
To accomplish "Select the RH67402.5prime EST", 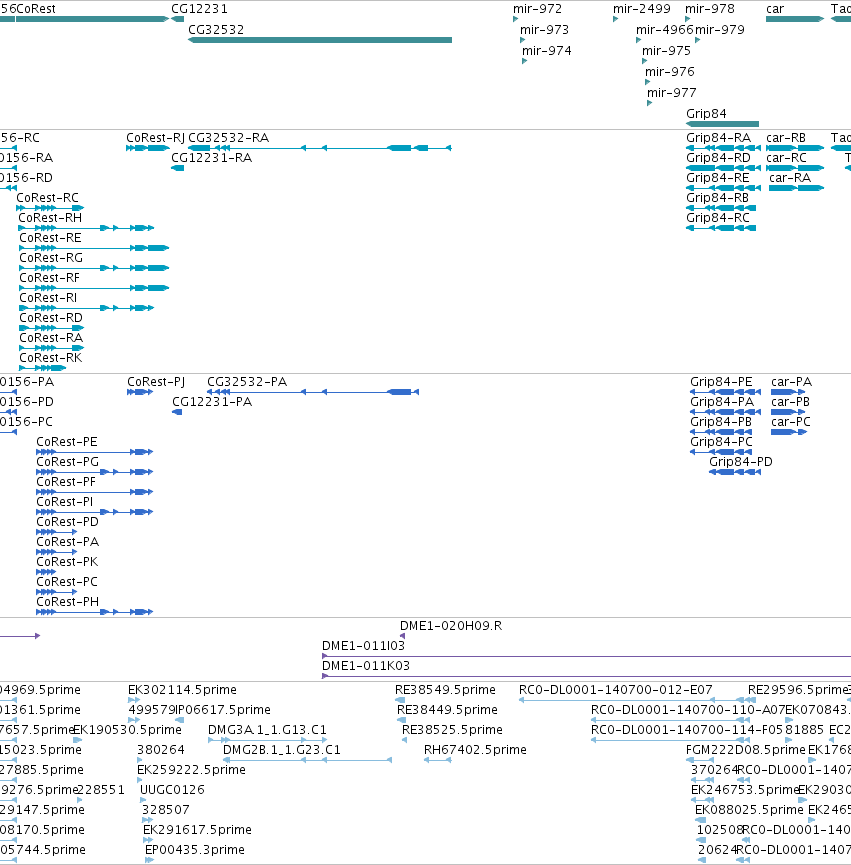I will pyautogui.click(x=437, y=760).
